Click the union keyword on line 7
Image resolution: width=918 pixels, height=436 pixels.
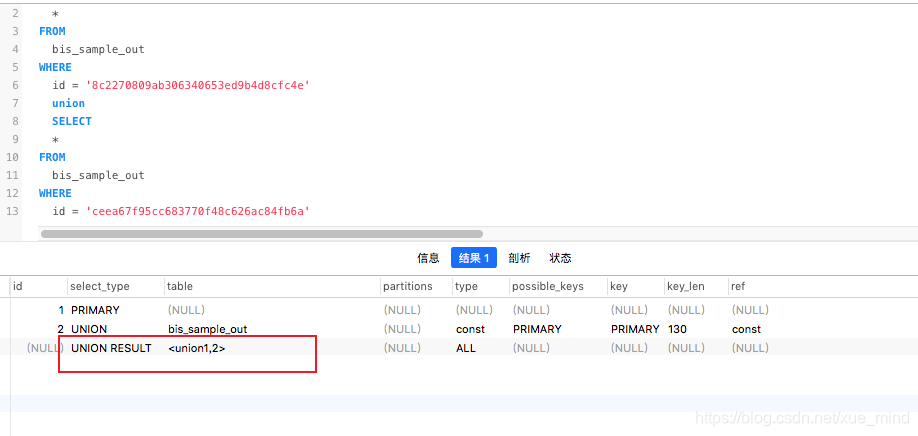[x=68, y=103]
